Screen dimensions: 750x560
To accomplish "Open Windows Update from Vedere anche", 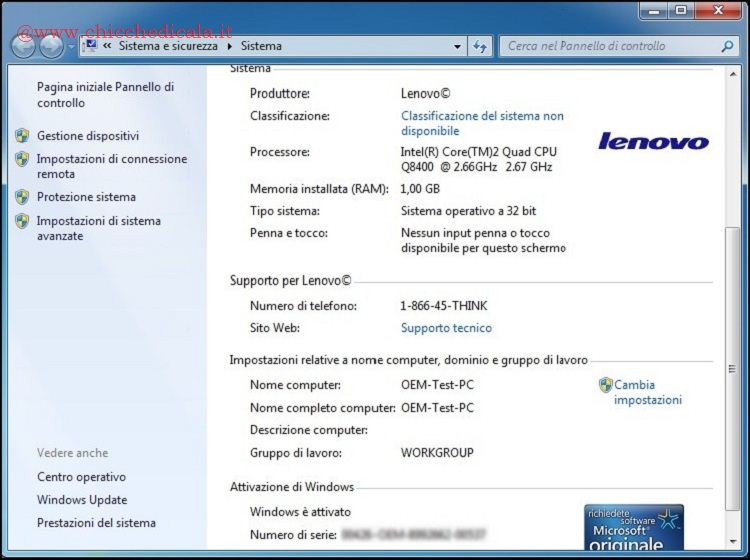I will 82,500.
